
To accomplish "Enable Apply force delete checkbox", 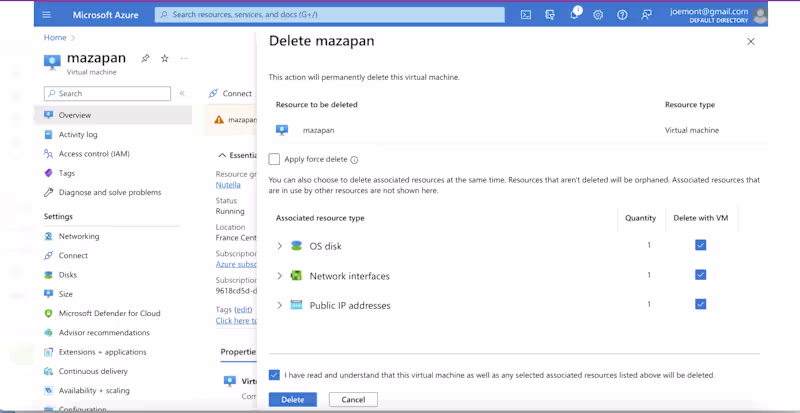I will [x=274, y=159].
